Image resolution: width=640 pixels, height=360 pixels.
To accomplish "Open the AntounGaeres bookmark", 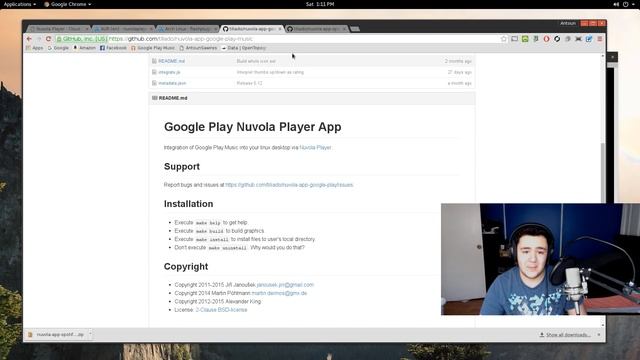I will [198, 48].
